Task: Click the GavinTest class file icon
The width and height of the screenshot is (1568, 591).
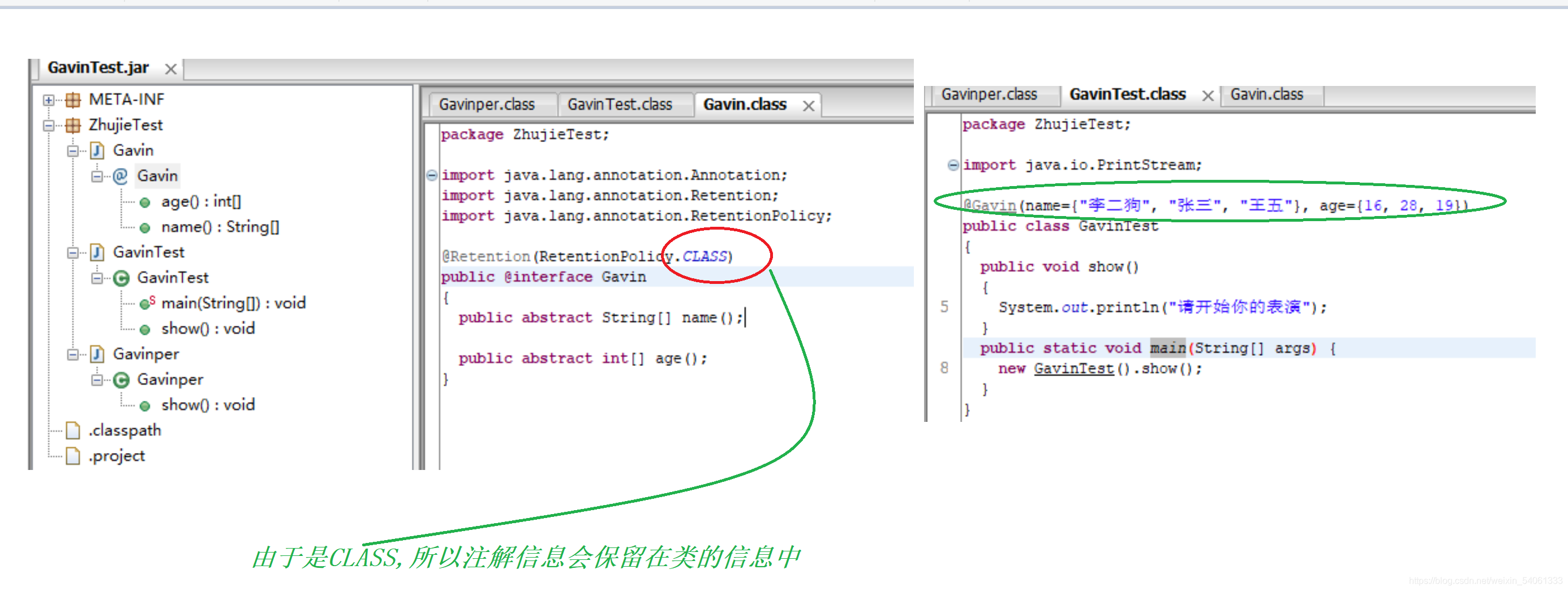Action: [x=97, y=252]
